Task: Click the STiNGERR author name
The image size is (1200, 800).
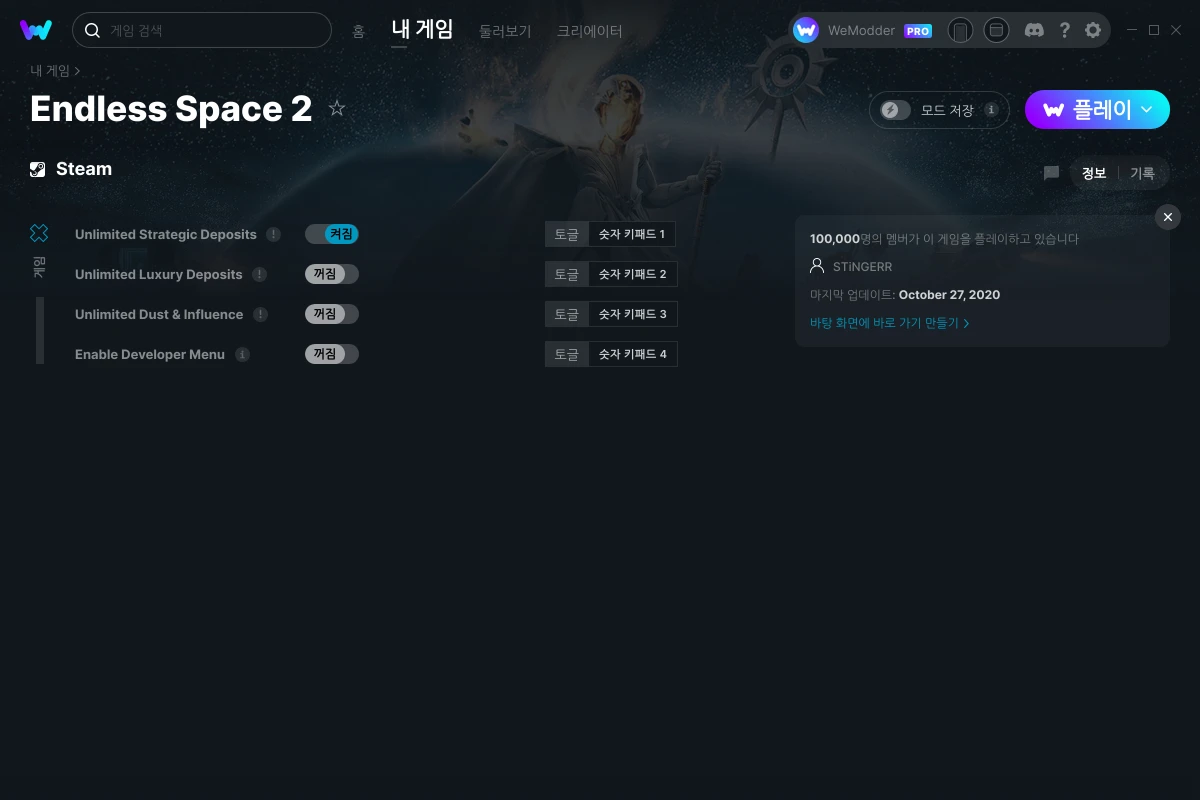Action: coord(862,267)
